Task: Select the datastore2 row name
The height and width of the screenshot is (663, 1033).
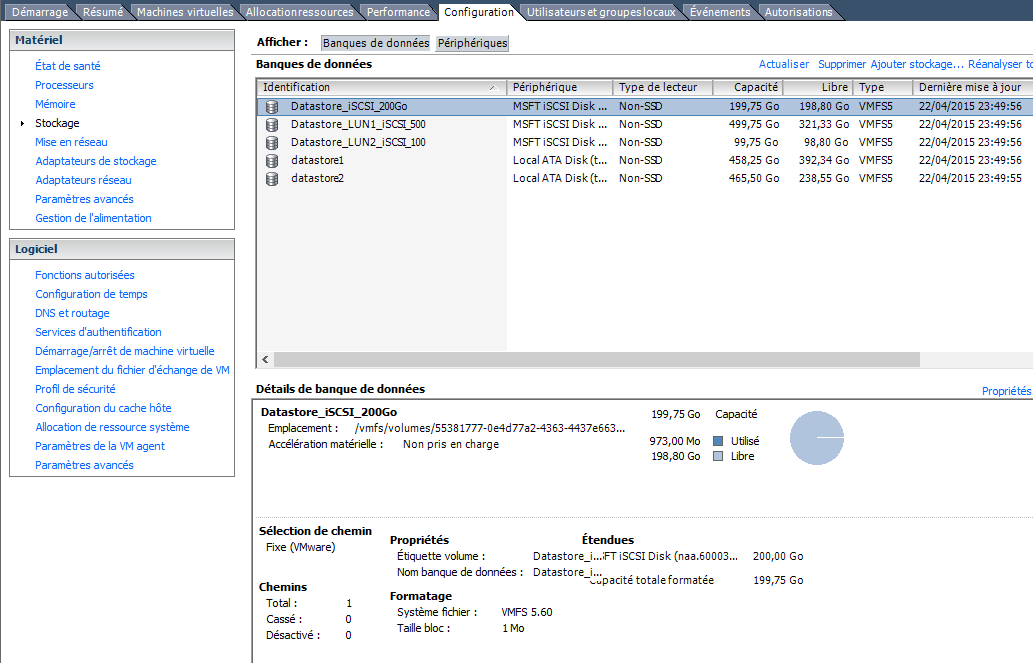Action: click(317, 179)
